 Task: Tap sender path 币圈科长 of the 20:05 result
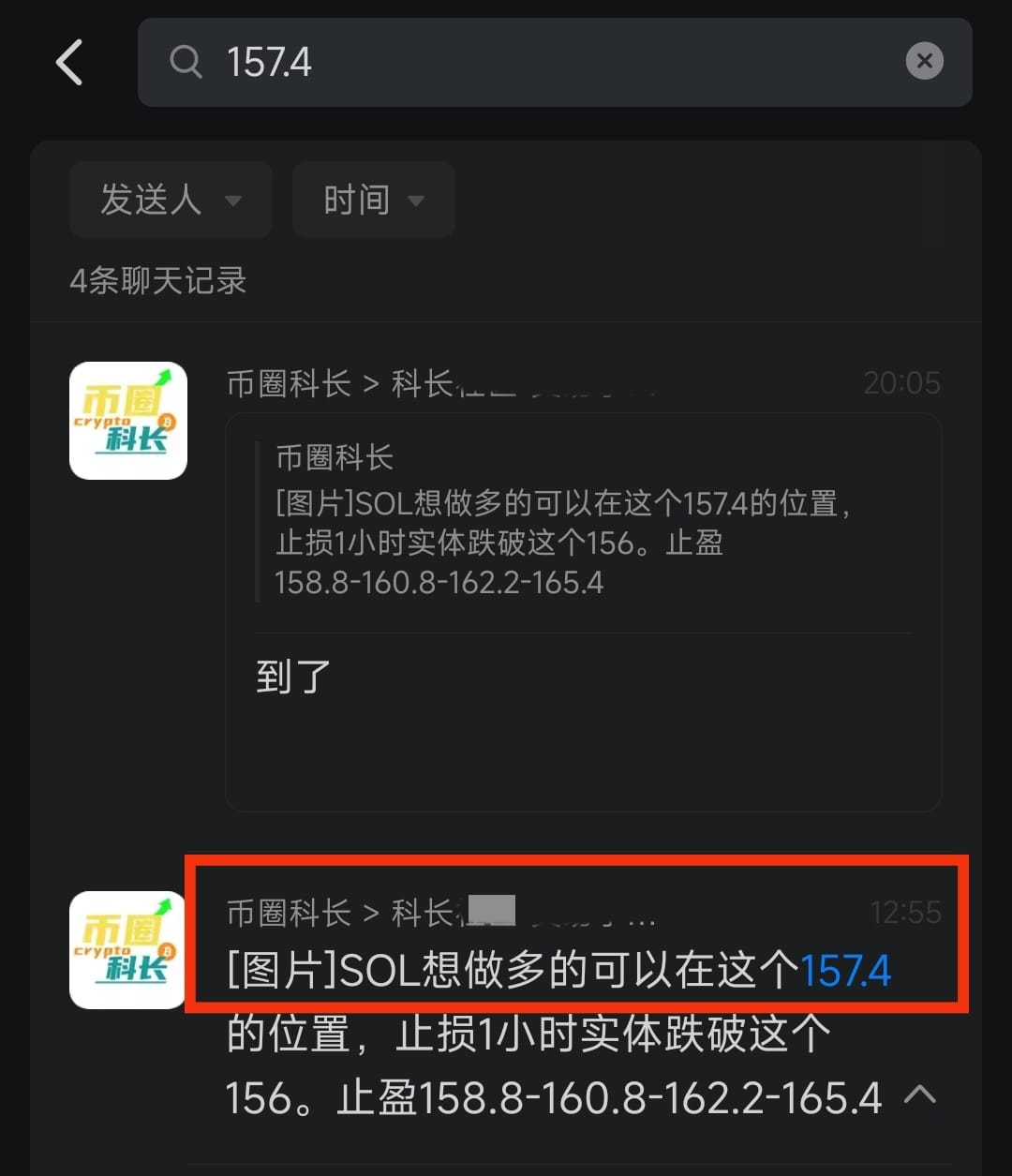point(290,383)
